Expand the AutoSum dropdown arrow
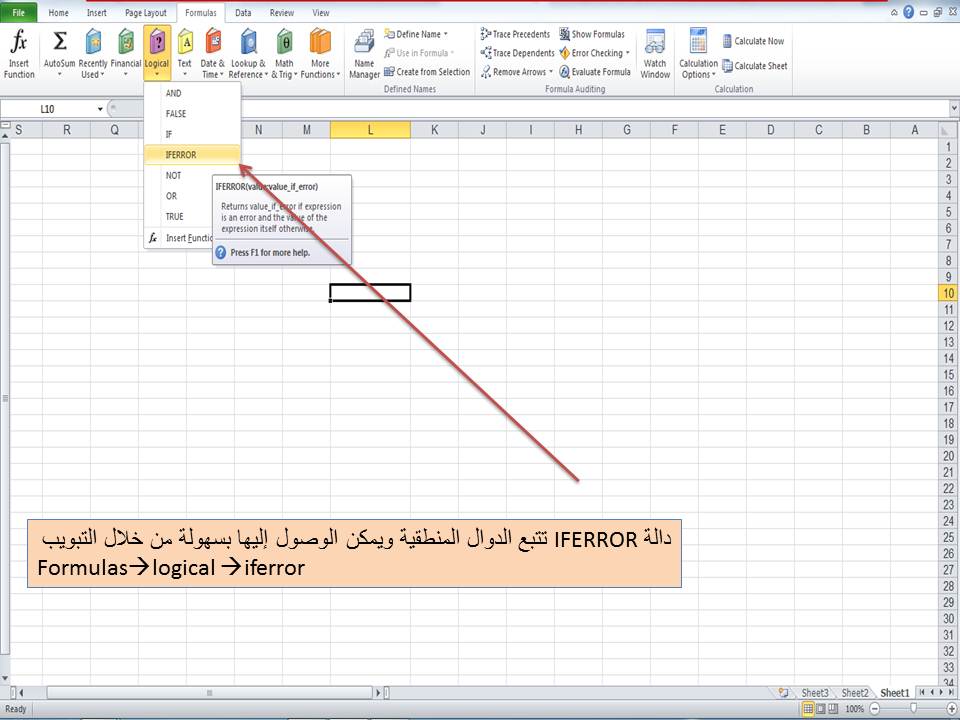Screen dimensions: 960x720 pyautogui.click(x=59, y=75)
